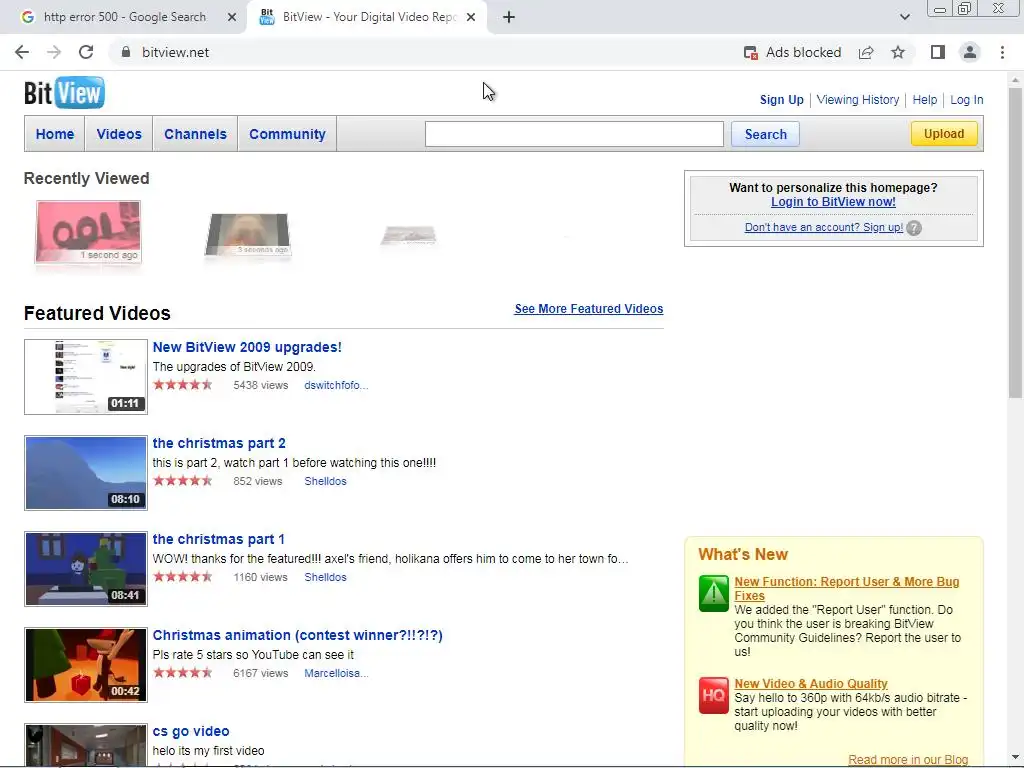Image resolution: width=1024 pixels, height=768 pixels.
Task: Open Christmas animation (contest winner?!!?!?) title
Action: point(297,635)
